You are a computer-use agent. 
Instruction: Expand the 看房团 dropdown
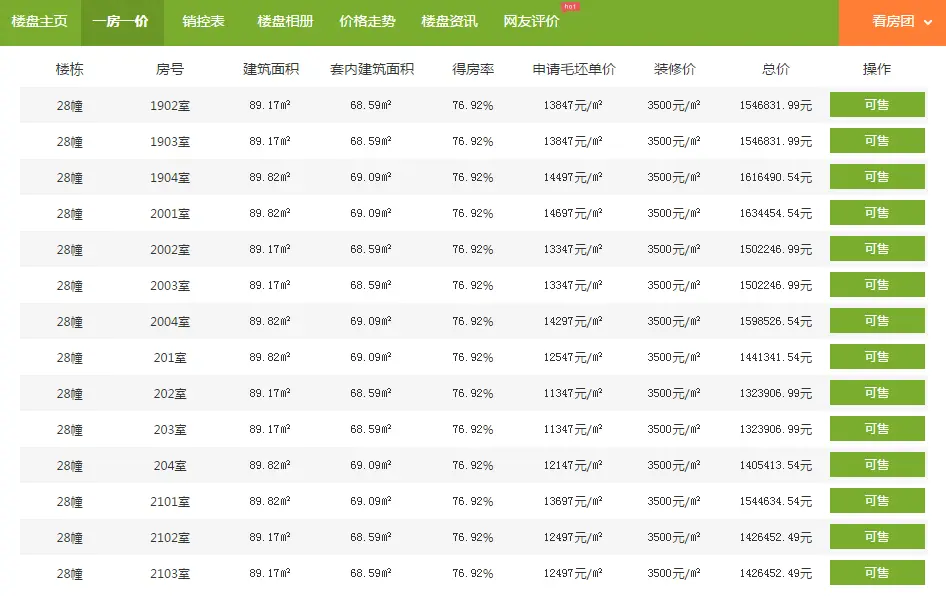(892, 22)
